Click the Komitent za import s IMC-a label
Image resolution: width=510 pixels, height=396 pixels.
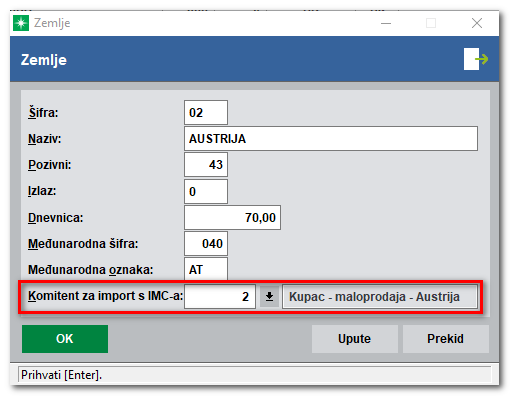click(106, 296)
